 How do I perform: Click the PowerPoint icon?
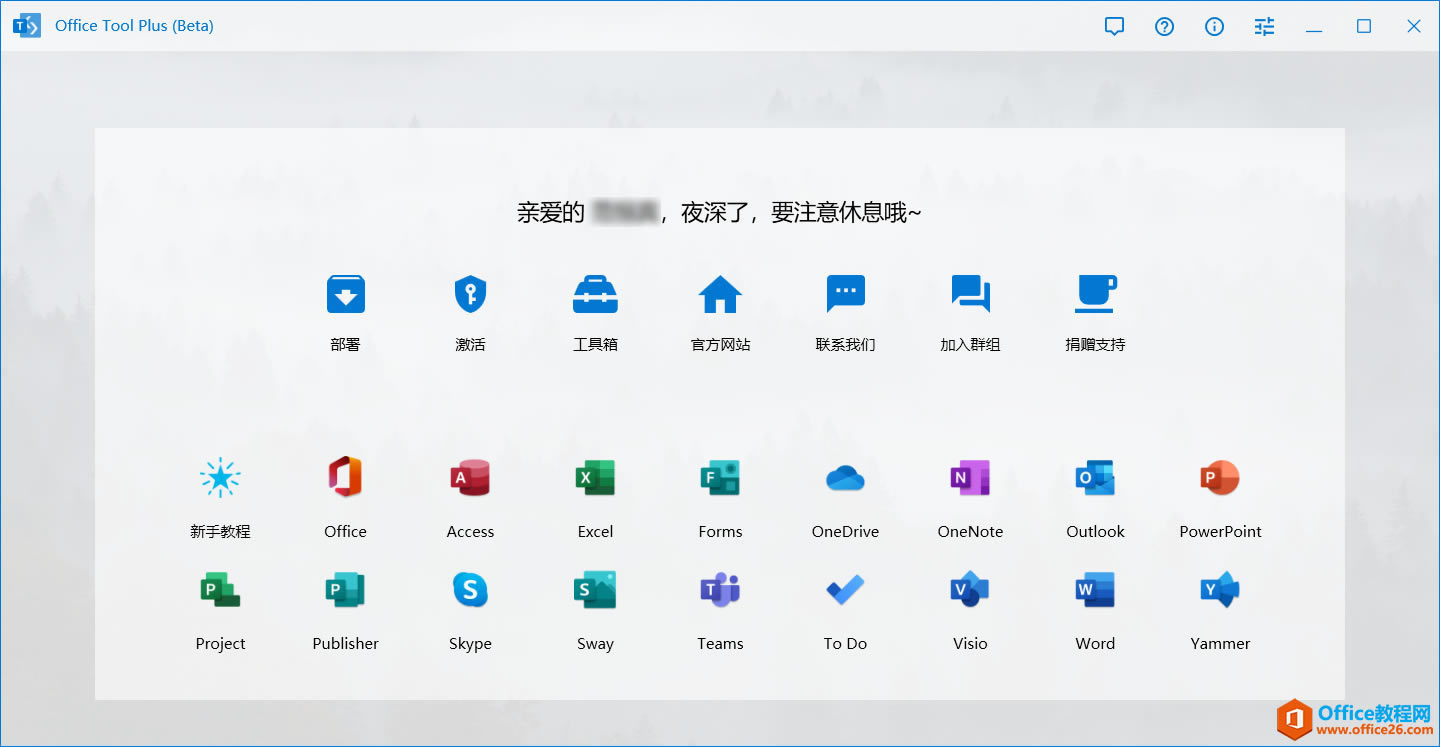tap(1219, 477)
